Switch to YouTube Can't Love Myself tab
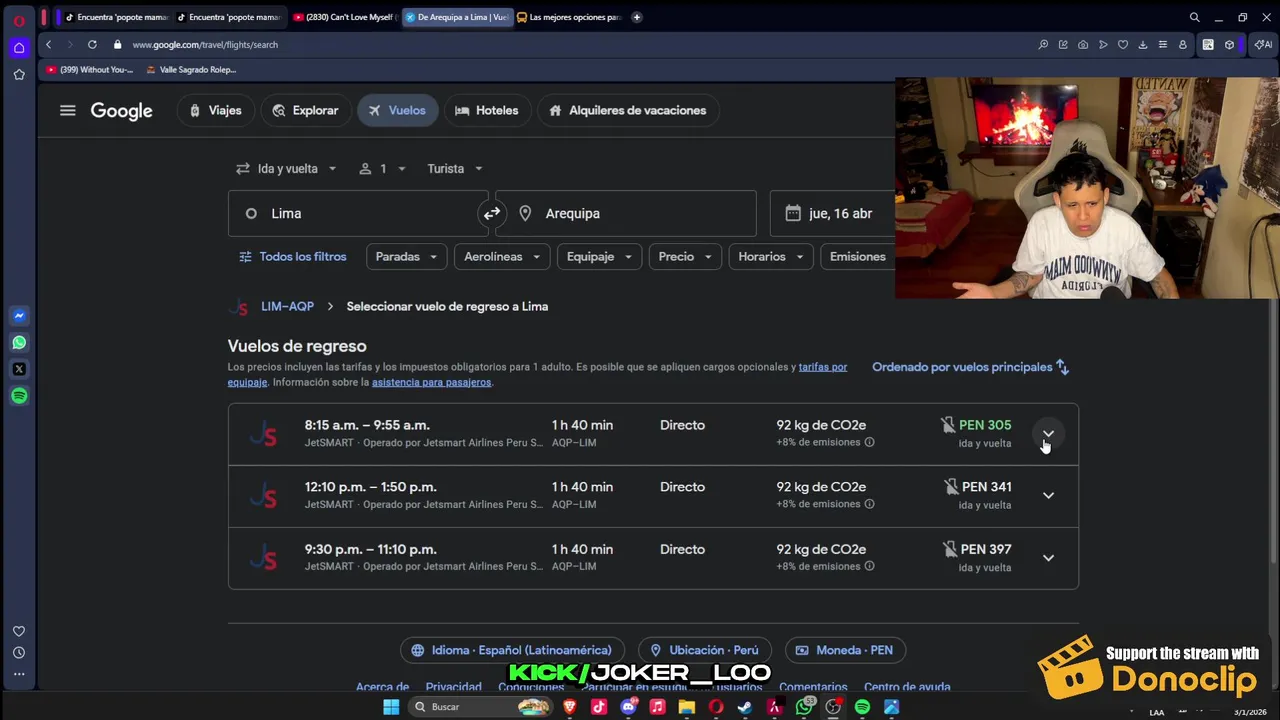This screenshot has height=720, width=1280. (x=343, y=17)
